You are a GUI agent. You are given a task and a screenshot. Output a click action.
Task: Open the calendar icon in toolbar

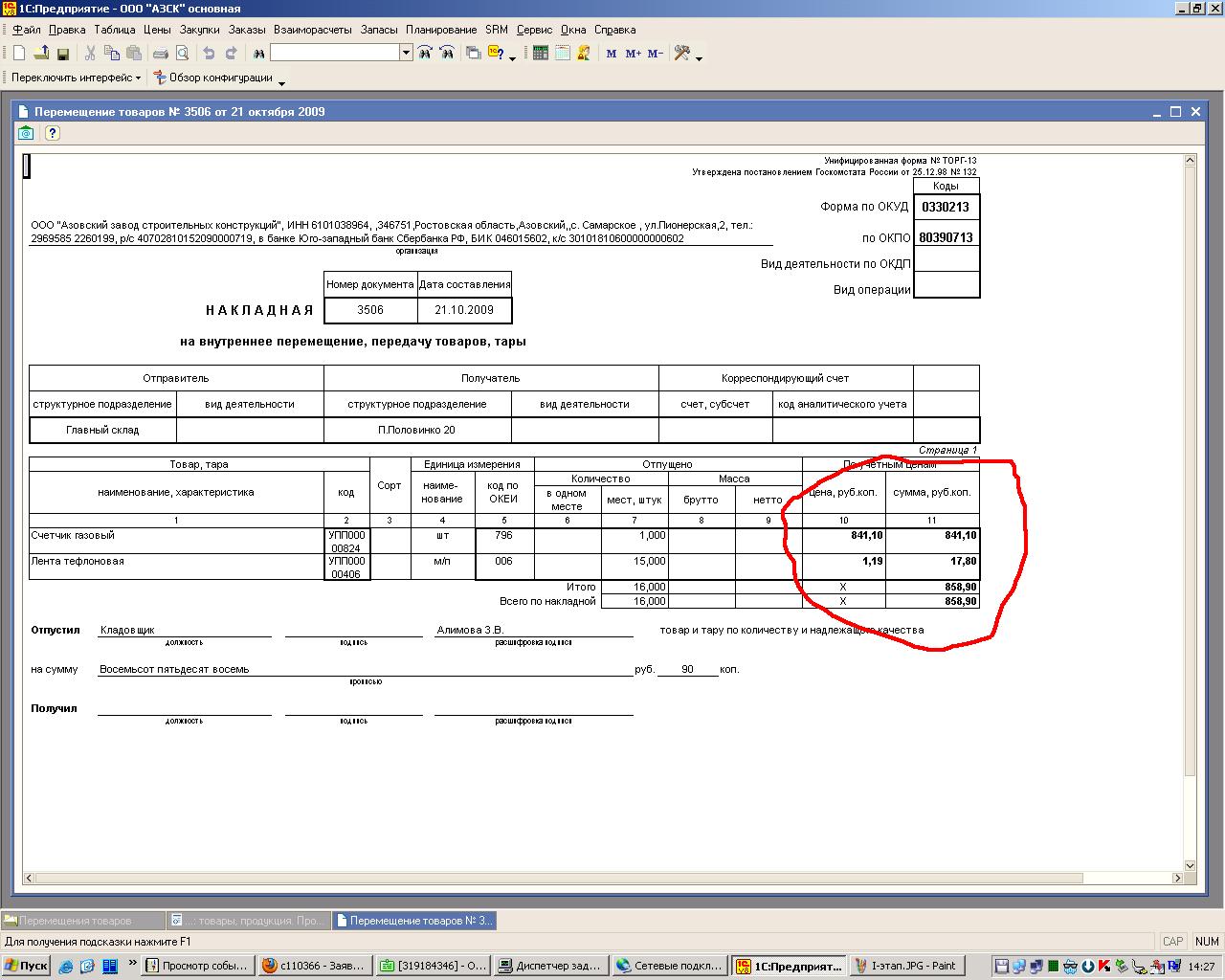[x=562, y=54]
